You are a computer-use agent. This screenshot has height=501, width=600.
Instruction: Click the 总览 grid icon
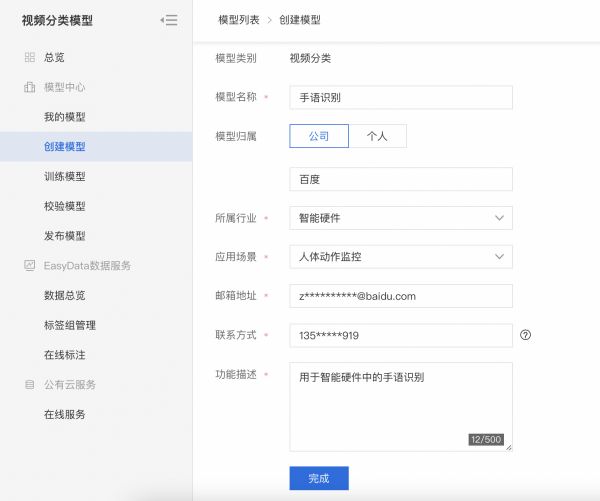(x=29, y=57)
